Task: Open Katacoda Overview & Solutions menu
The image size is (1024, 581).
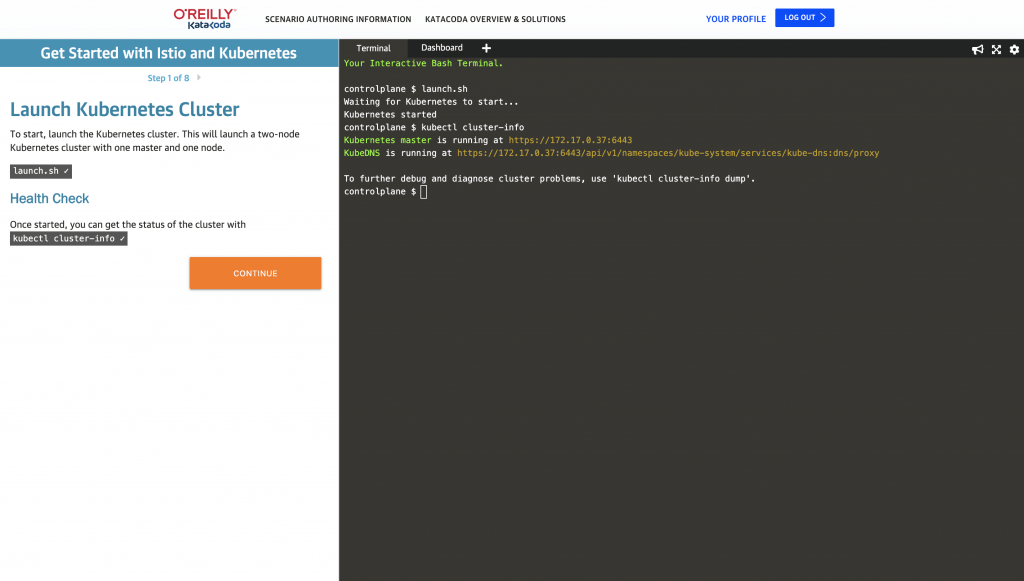Action: (495, 20)
